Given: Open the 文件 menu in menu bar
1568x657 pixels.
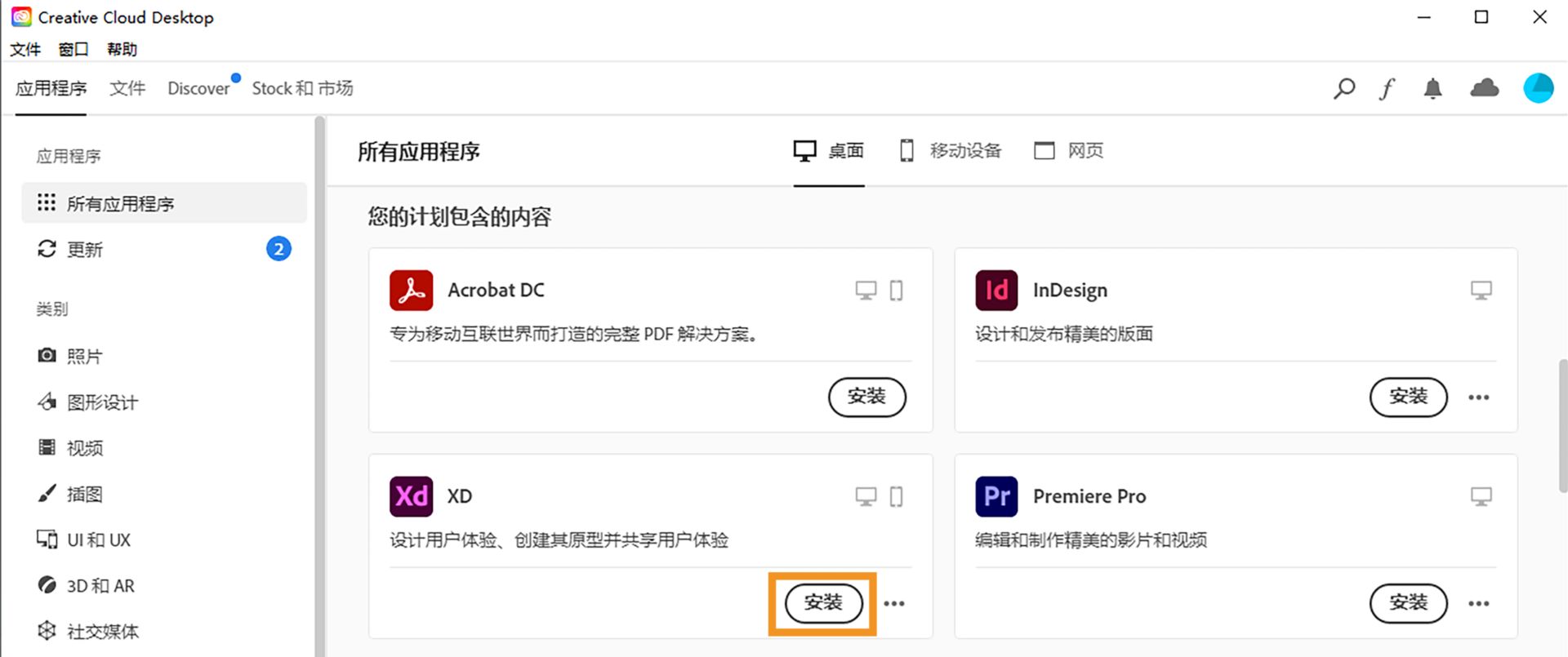Looking at the screenshot, I should click(x=25, y=49).
